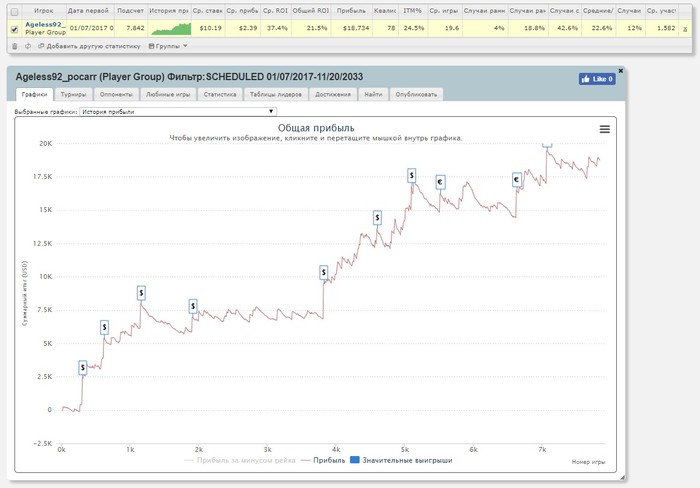700x488 pixels.
Task: Switch to the Любимые игры tab
Action: pos(168,94)
